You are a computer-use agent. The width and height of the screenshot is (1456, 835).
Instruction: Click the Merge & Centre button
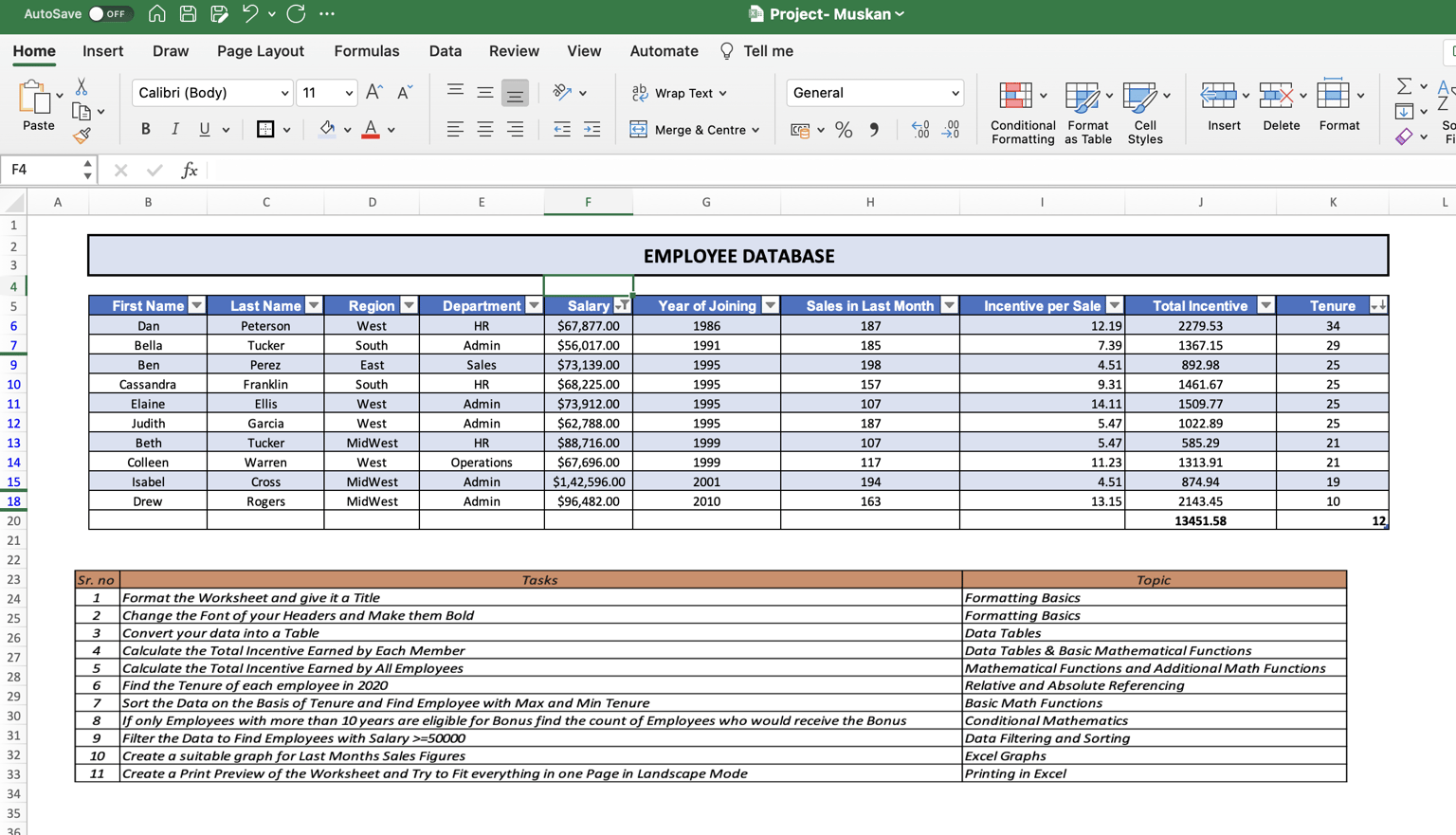coord(695,130)
